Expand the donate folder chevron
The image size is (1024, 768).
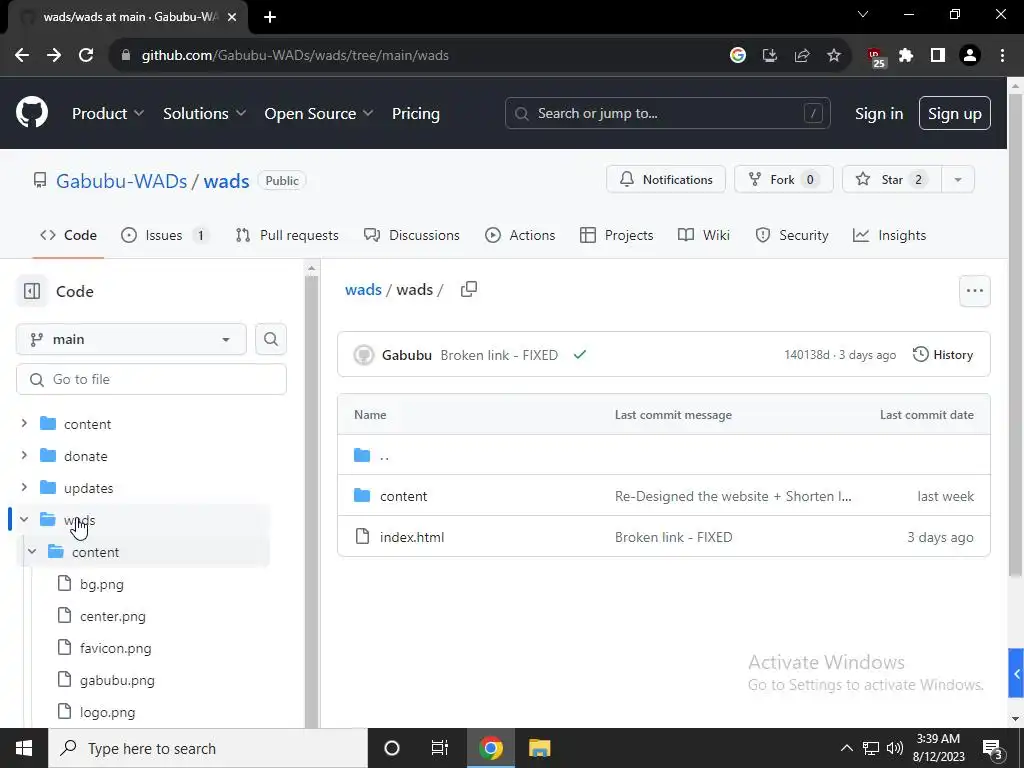coord(24,455)
